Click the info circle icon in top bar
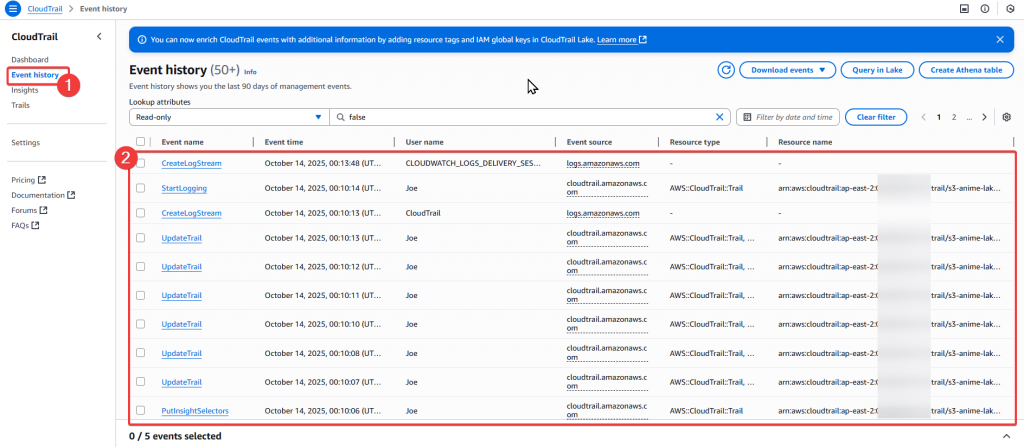The image size is (1024, 447). tap(985, 9)
